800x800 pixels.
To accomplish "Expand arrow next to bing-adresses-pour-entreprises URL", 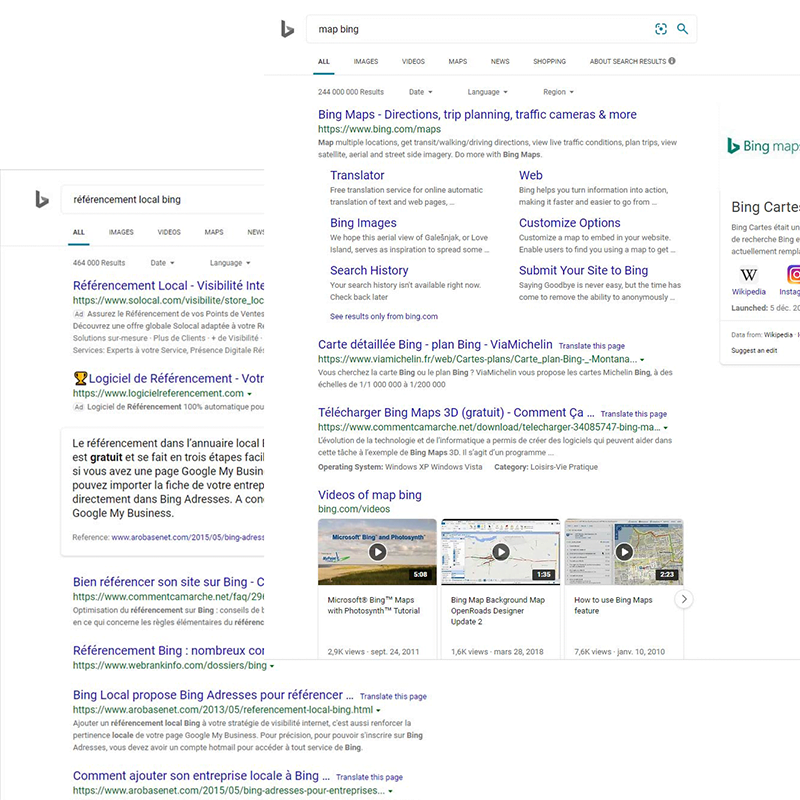I will tap(390, 791).
